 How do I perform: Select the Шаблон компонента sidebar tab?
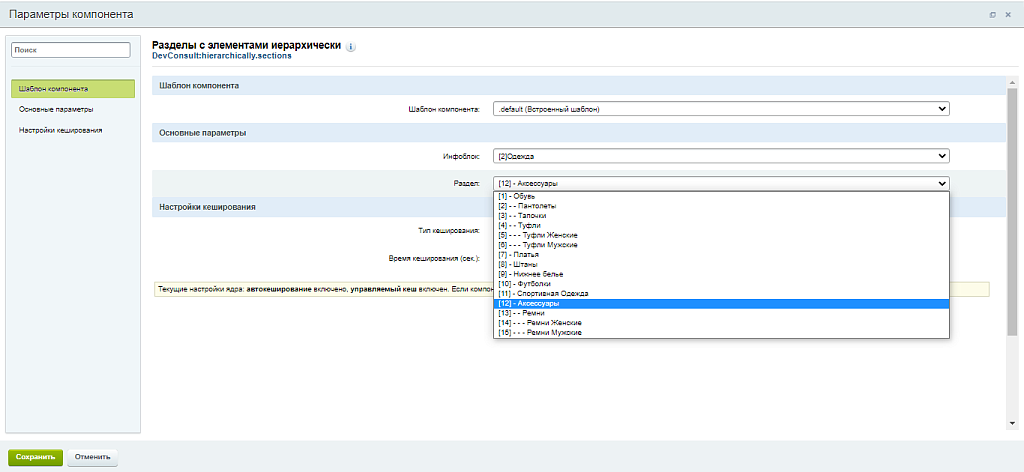(73, 89)
